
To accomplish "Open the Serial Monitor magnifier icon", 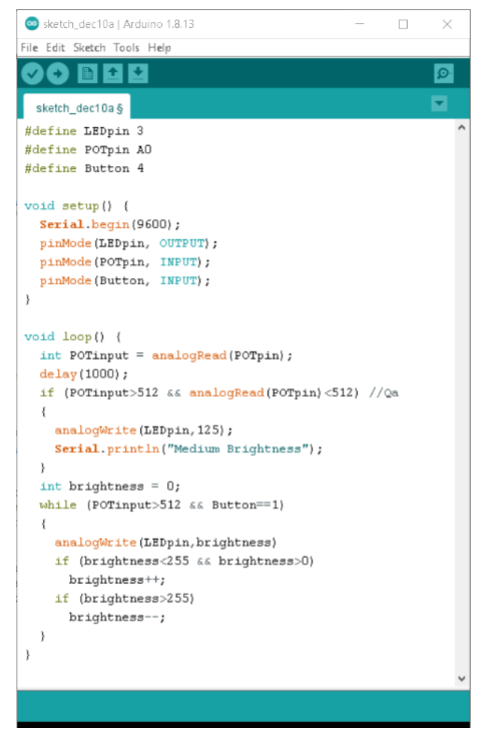I will coord(444,73).
